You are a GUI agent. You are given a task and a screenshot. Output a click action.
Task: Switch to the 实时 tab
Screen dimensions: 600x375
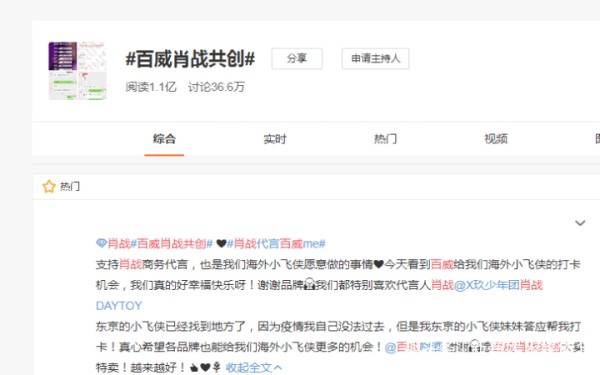tap(275, 139)
